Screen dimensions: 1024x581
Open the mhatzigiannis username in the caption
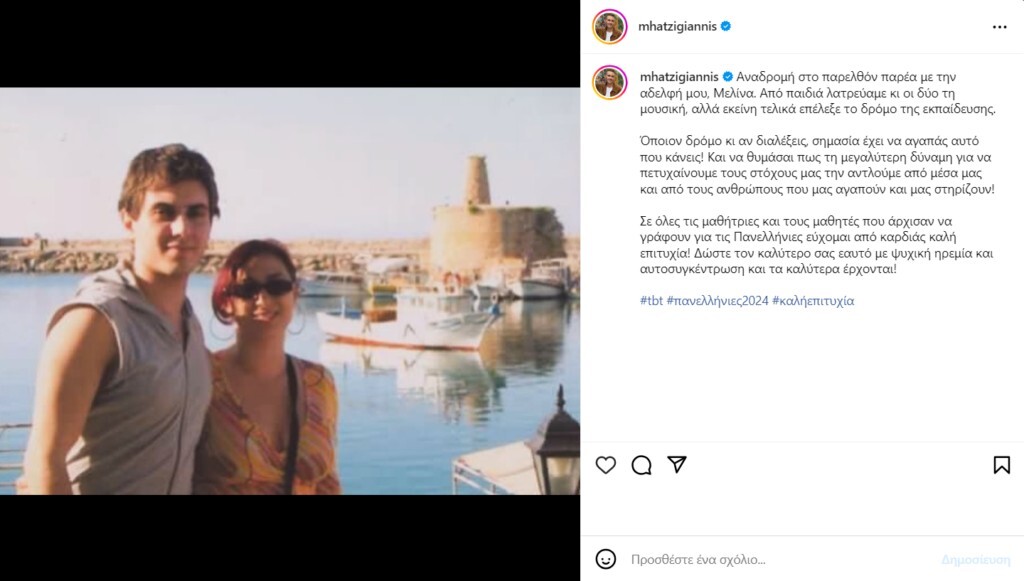point(677,77)
